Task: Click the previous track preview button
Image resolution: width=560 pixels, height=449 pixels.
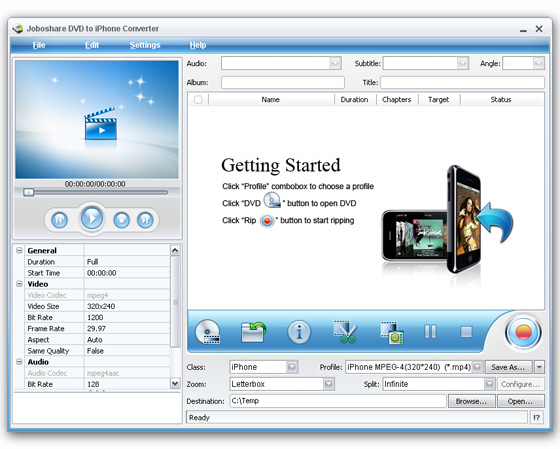Action: tap(60, 220)
